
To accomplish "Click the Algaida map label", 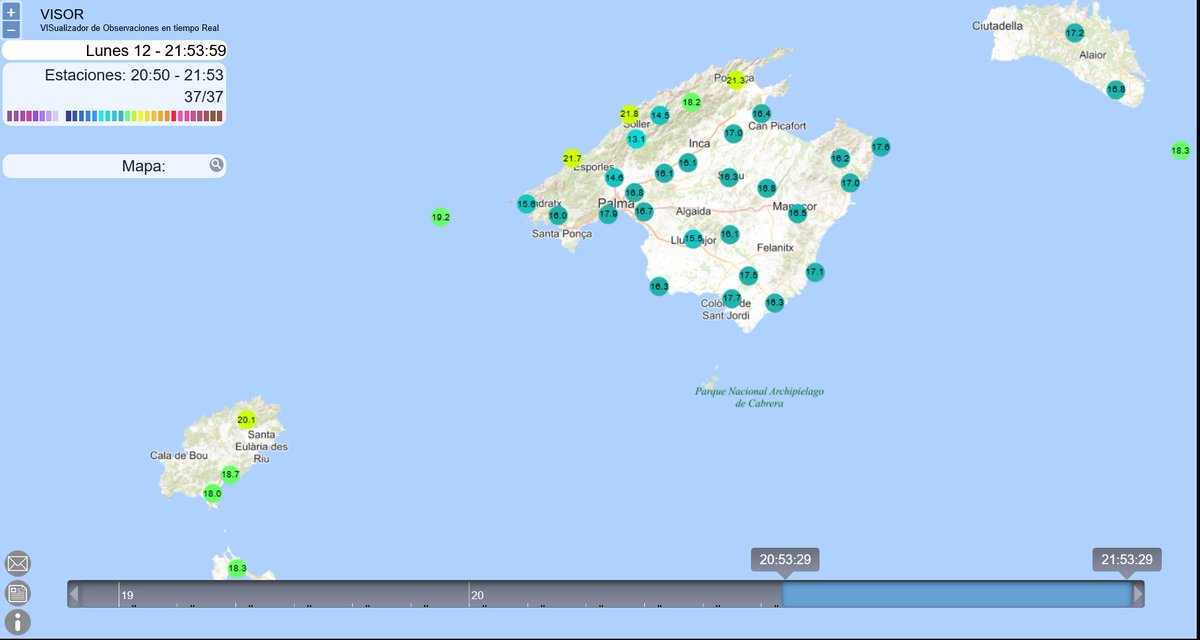I will 693,211.
